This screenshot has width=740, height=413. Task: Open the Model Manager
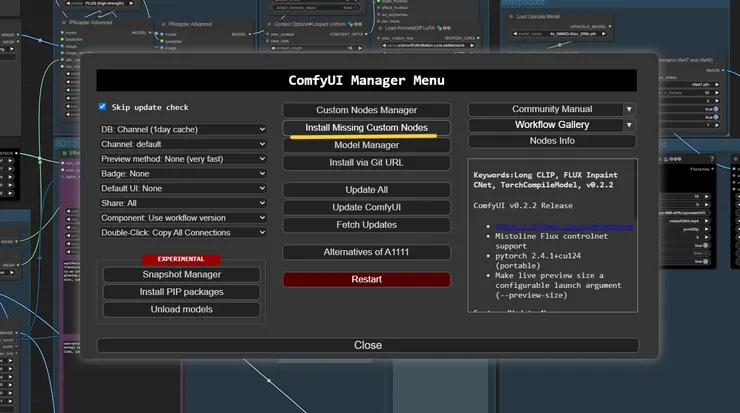[x=366, y=145]
